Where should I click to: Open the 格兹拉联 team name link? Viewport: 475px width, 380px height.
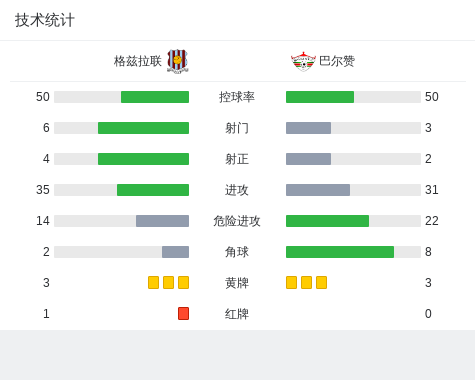[138, 61]
